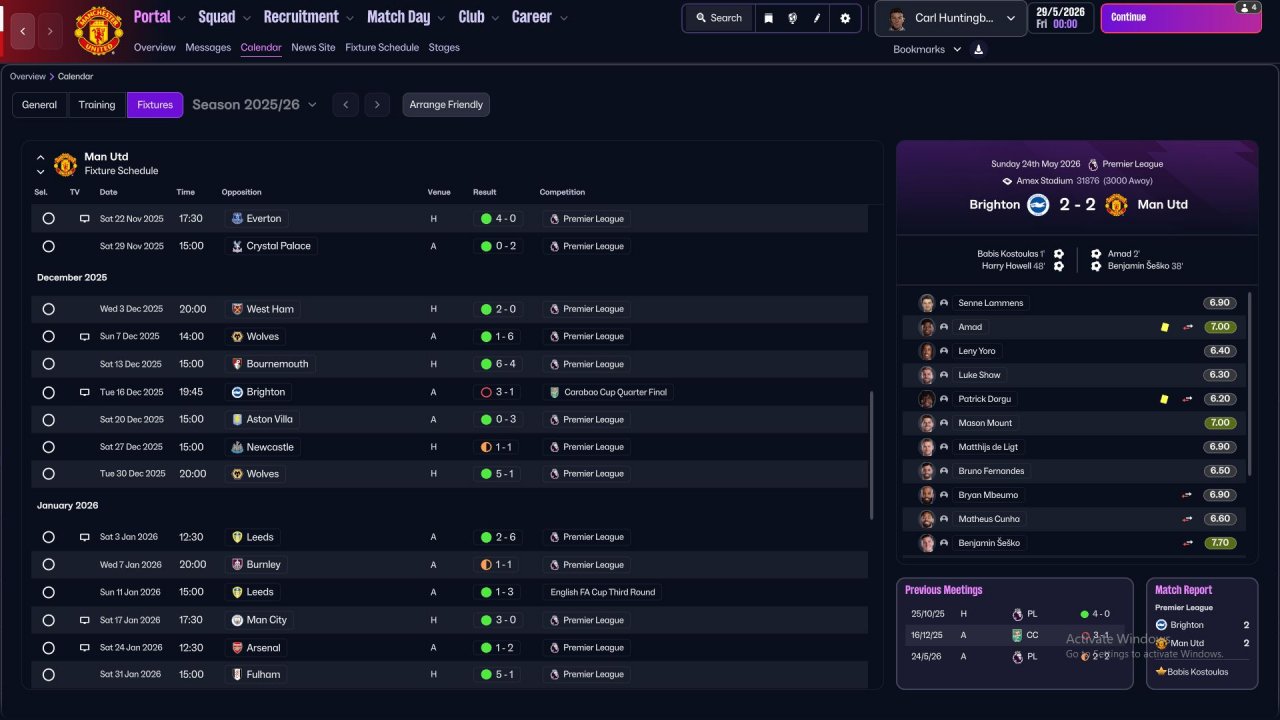Select the Aston Villa fixture radio button
This screenshot has height=720, width=1280.
click(48, 419)
